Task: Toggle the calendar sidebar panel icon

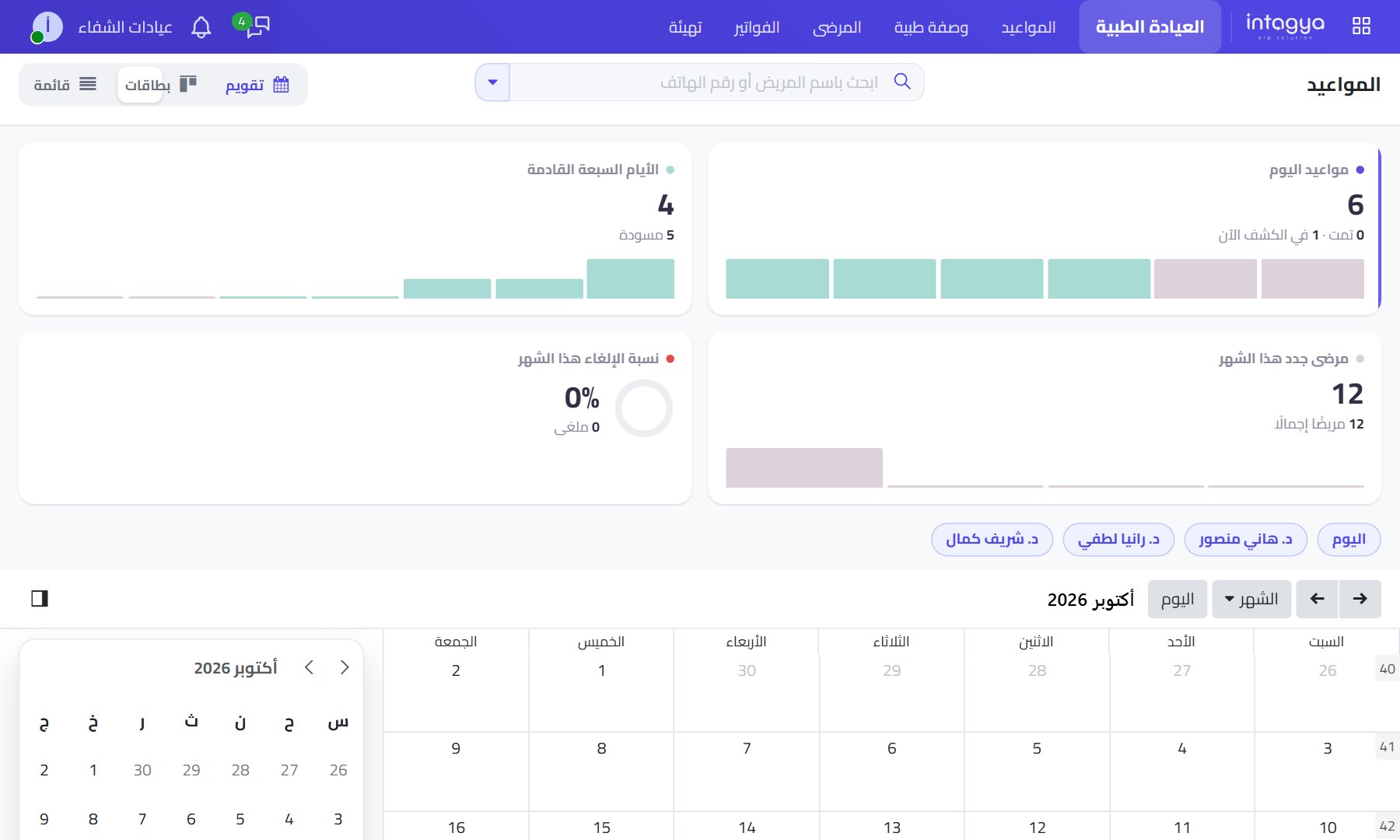Action: 40,598
